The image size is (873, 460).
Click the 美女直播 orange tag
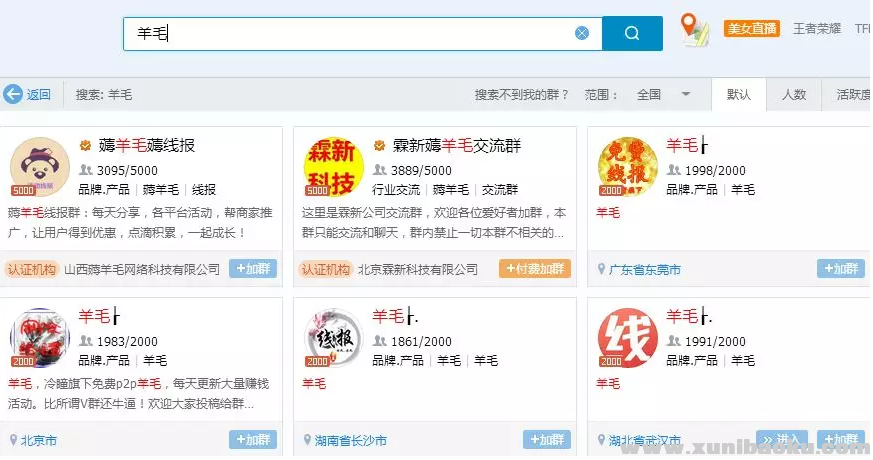pyautogui.click(x=751, y=29)
